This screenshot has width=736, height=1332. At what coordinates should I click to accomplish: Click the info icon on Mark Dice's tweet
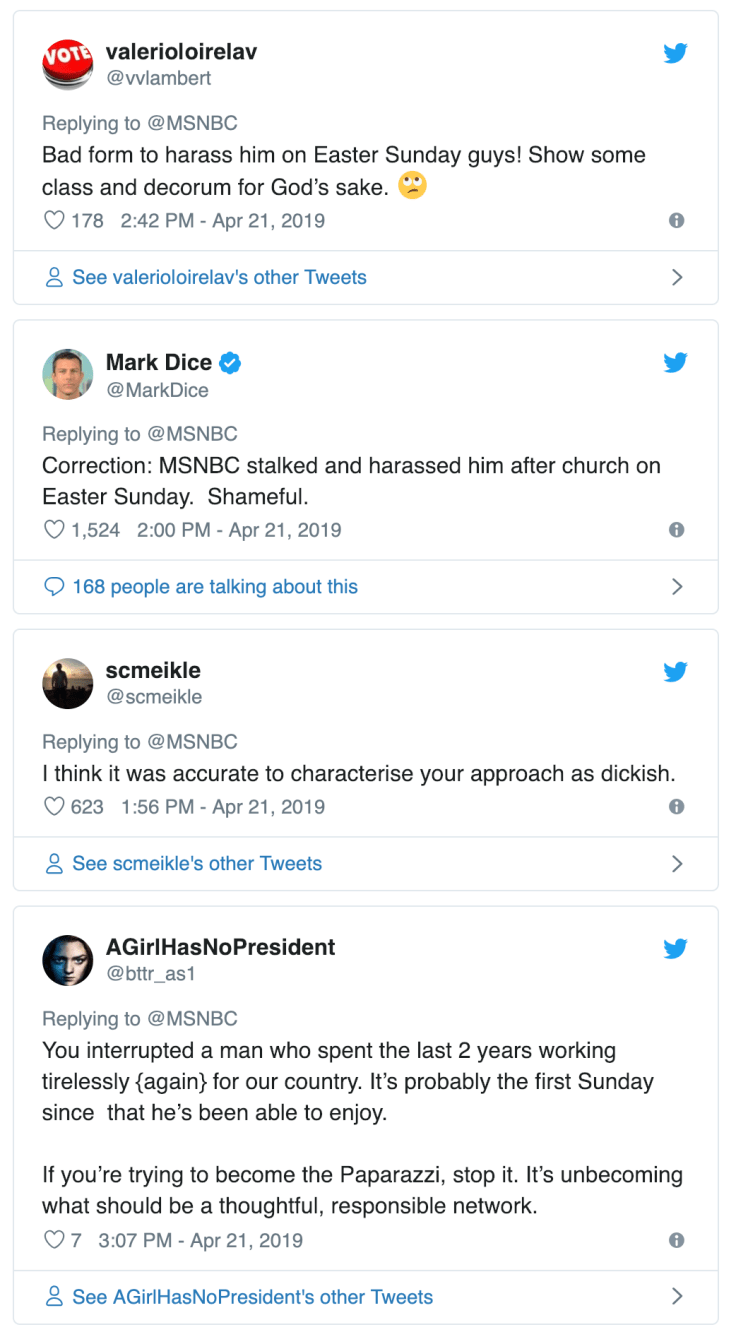tap(676, 530)
